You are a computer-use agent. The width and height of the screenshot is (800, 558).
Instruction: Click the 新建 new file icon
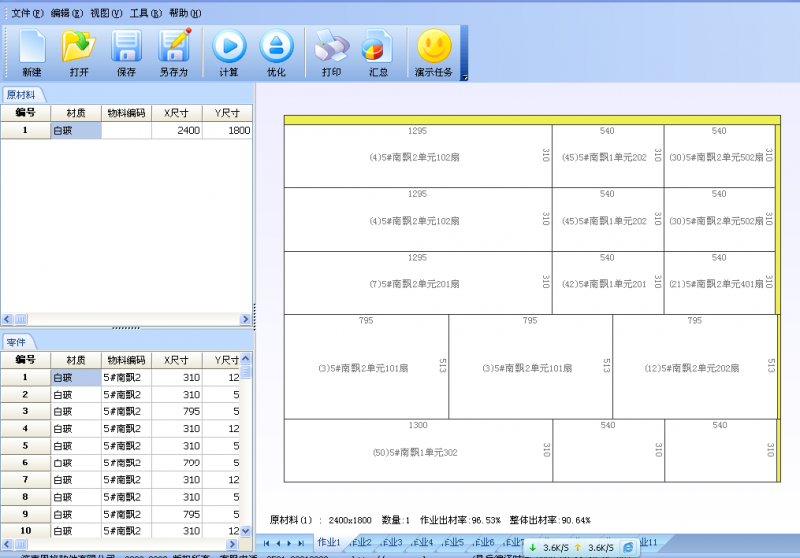[32, 52]
